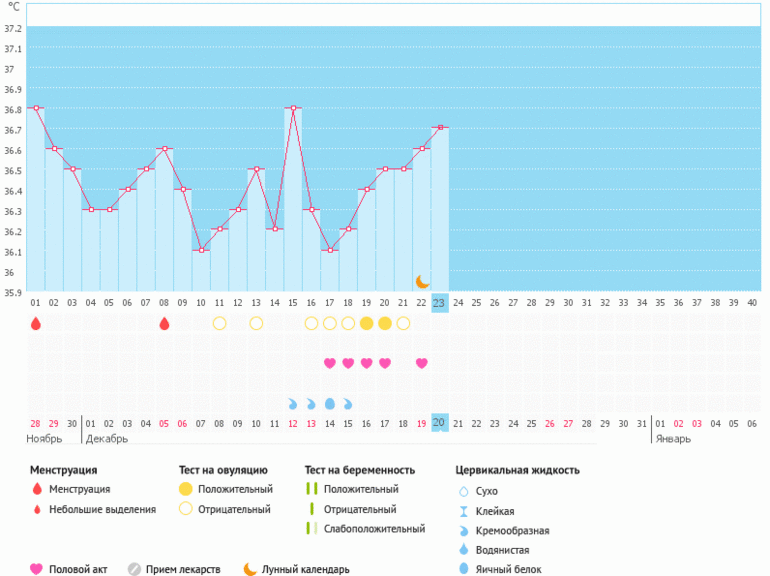Click the 36.1 temperature point on day 10
The width and height of the screenshot is (770, 576).
(x=202, y=250)
